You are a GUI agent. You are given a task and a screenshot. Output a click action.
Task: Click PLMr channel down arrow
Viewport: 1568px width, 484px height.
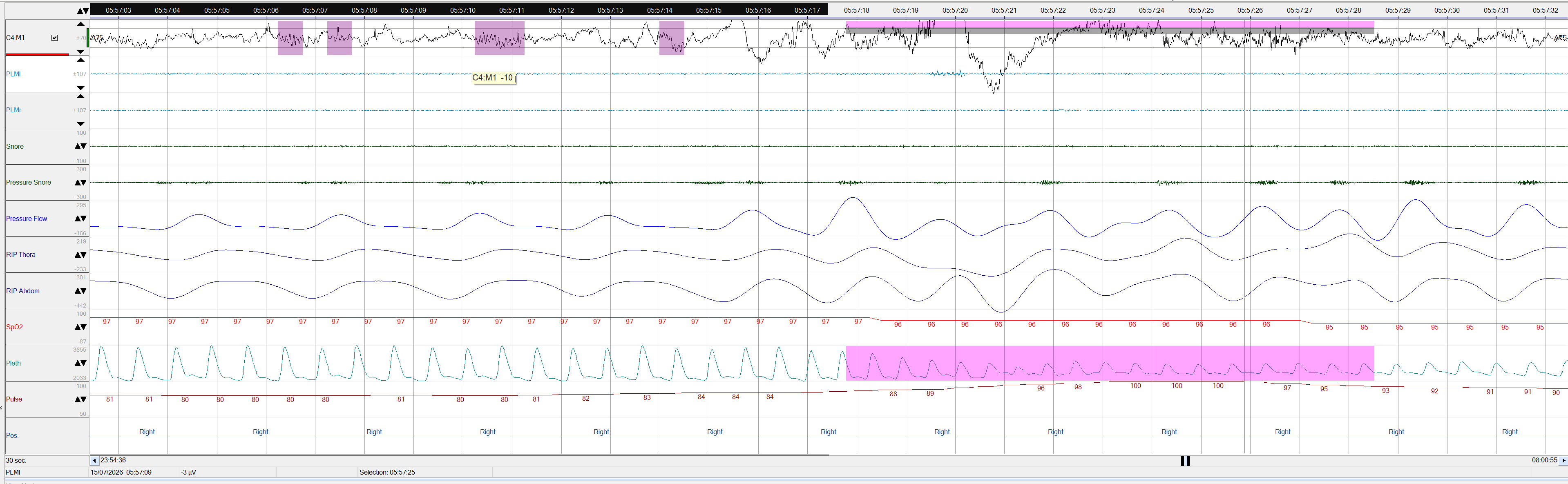coord(80,124)
